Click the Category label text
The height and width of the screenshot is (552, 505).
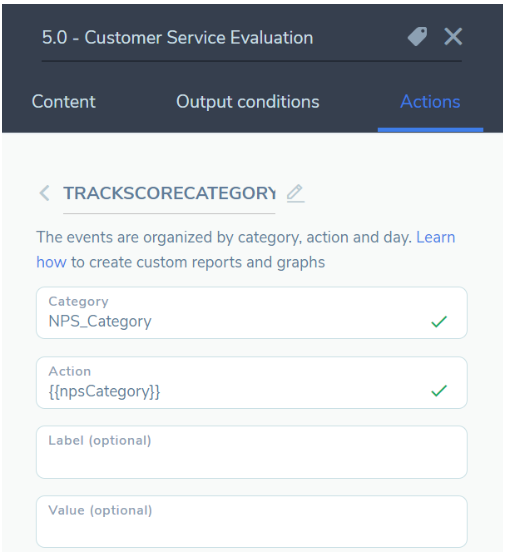pos(79,302)
